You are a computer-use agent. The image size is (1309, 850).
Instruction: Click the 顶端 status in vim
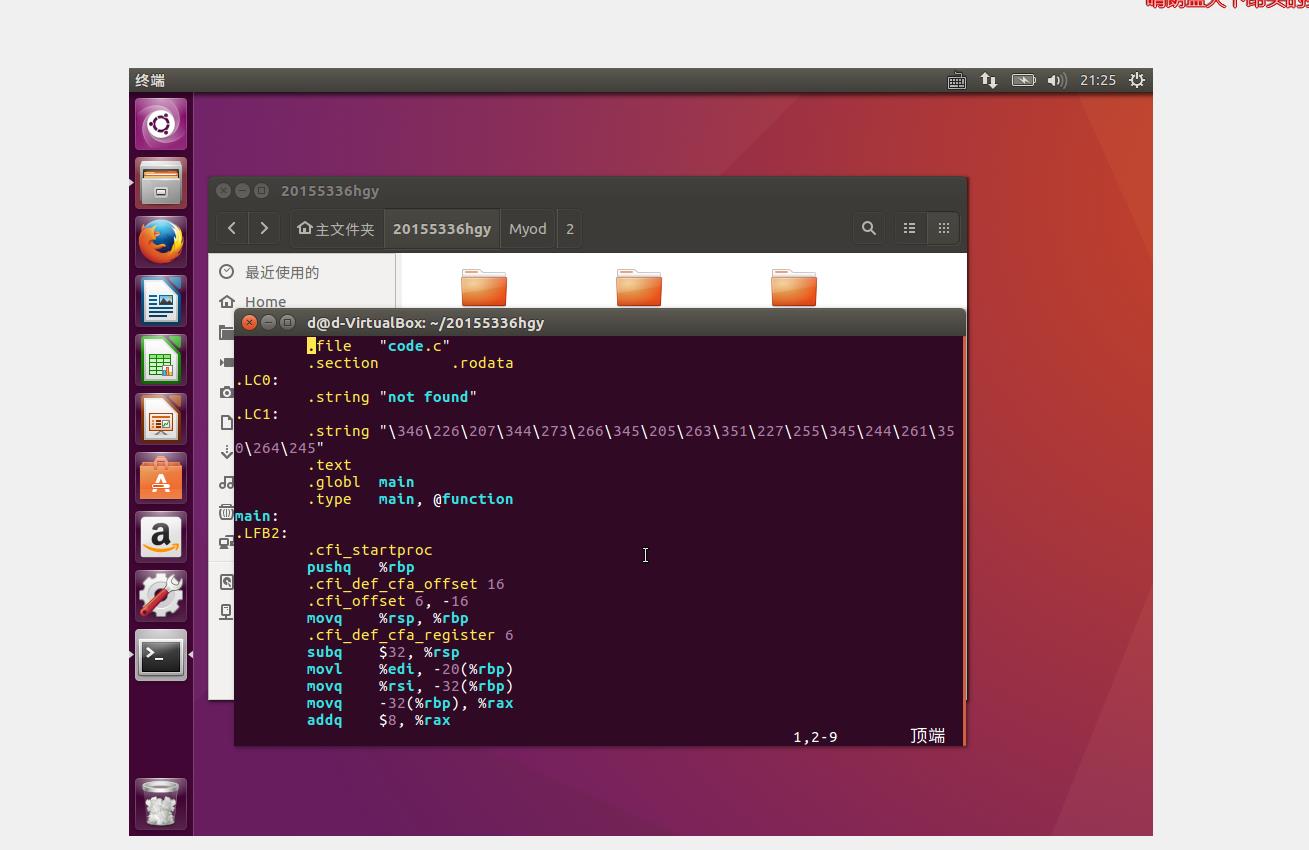click(x=928, y=736)
